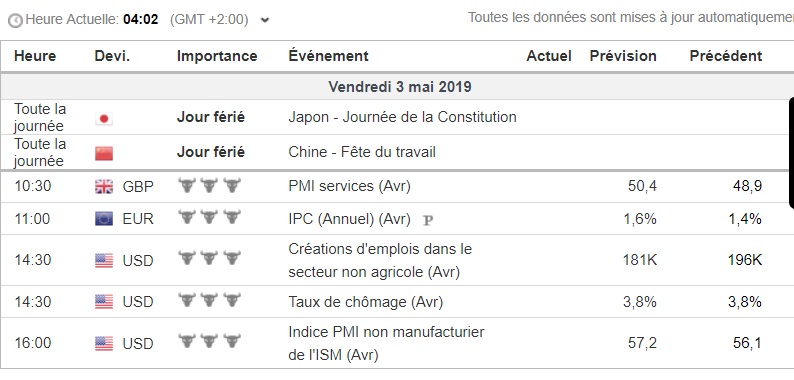
Task: Click the China flag icon
Action: tap(104, 154)
